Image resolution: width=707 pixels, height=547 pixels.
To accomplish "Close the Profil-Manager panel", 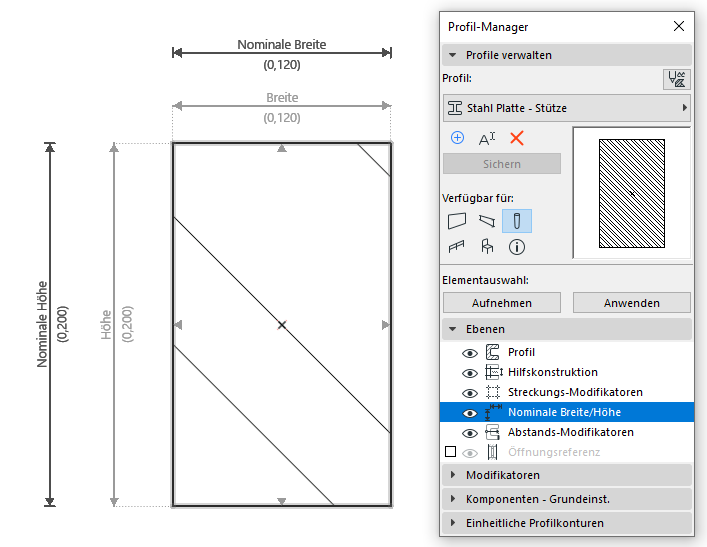I will (x=679, y=26).
